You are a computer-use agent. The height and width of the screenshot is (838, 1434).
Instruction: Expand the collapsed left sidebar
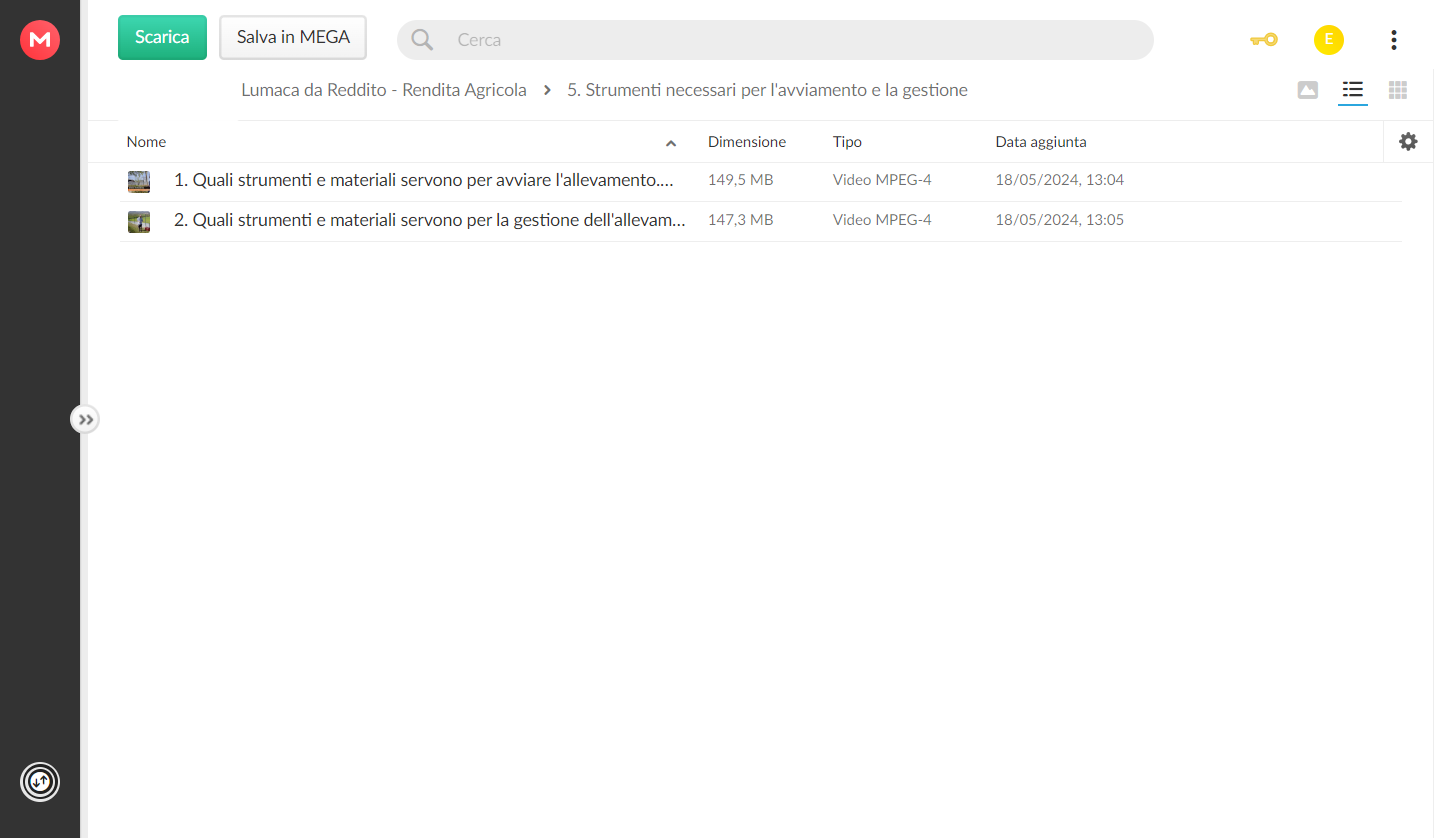85,419
